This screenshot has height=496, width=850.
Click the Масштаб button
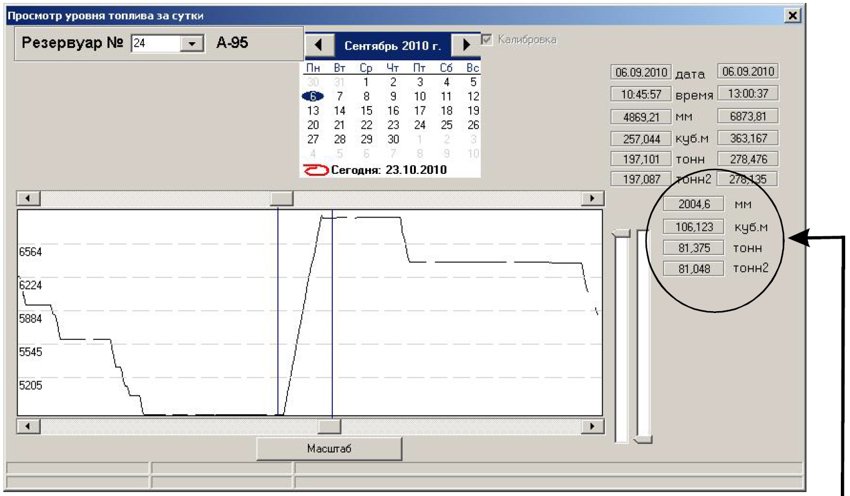[x=329, y=449]
